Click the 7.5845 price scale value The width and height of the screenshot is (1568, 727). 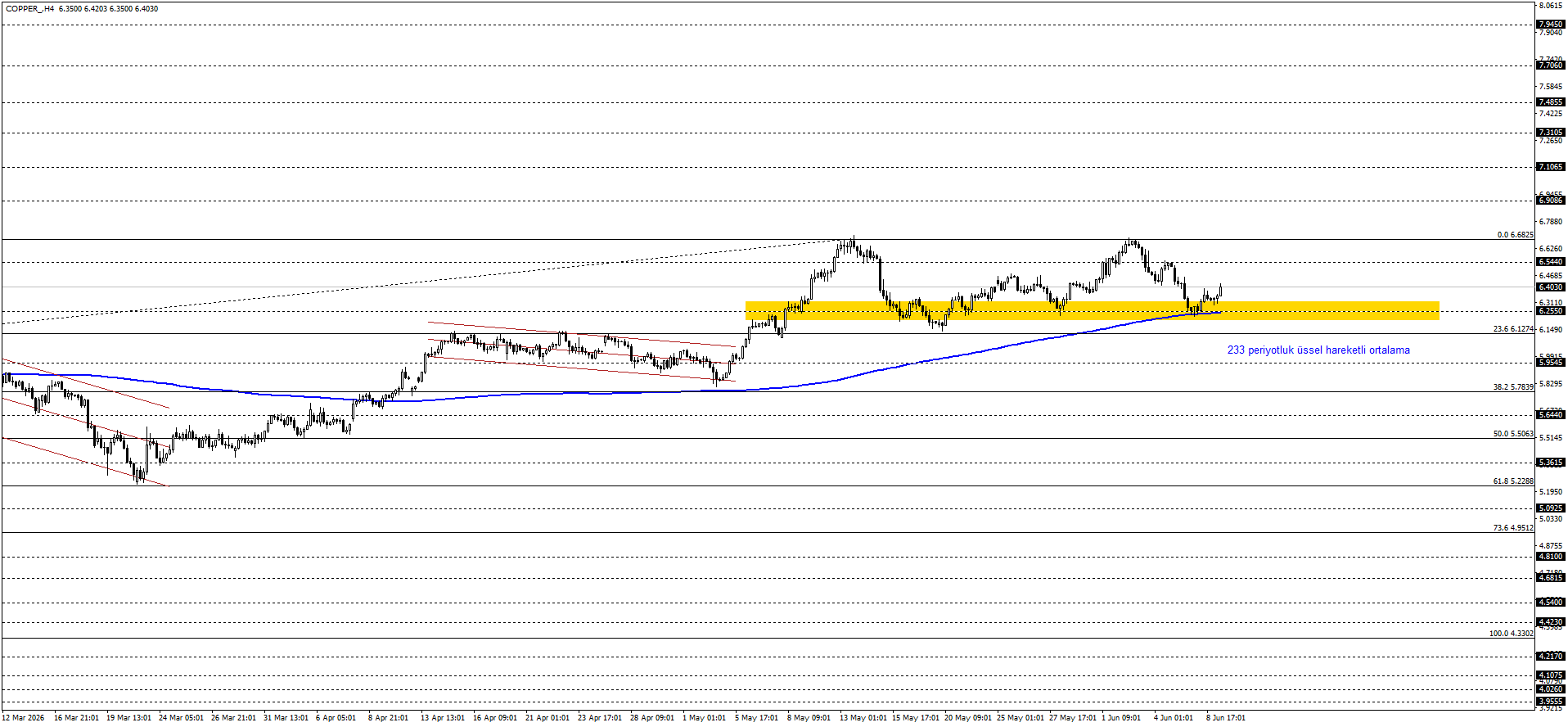point(1551,87)
